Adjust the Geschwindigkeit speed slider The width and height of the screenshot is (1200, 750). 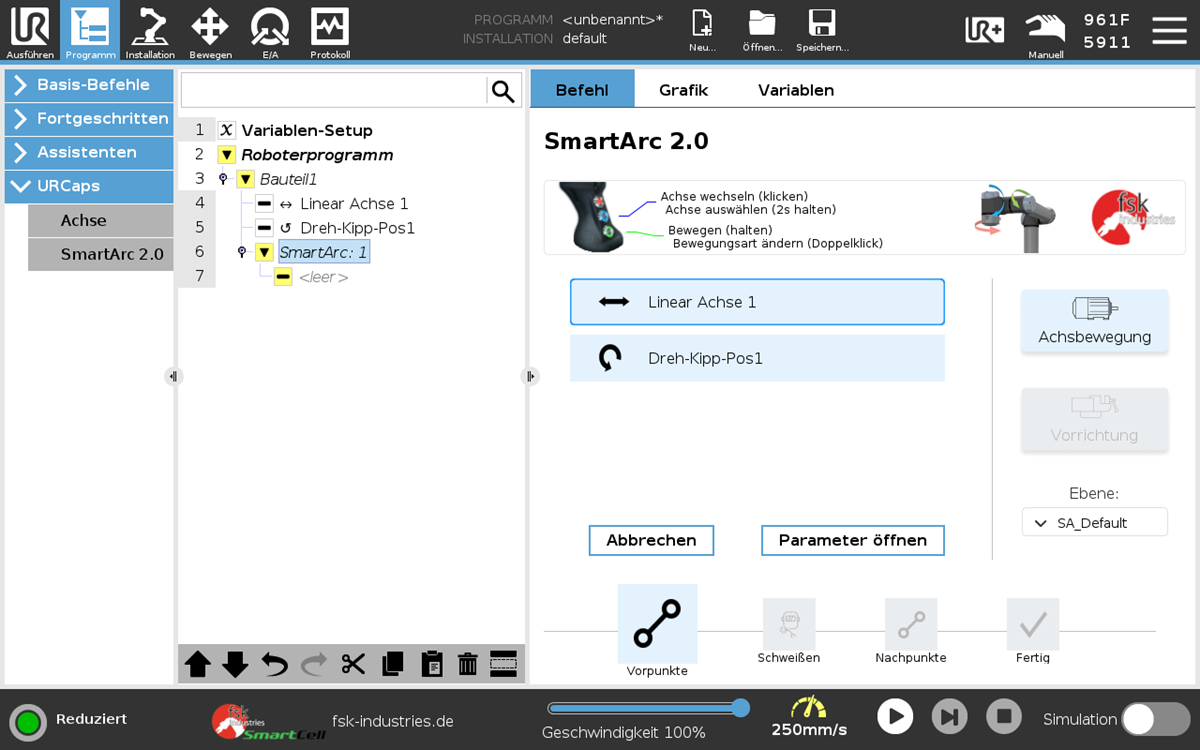[x=646, y=709]
